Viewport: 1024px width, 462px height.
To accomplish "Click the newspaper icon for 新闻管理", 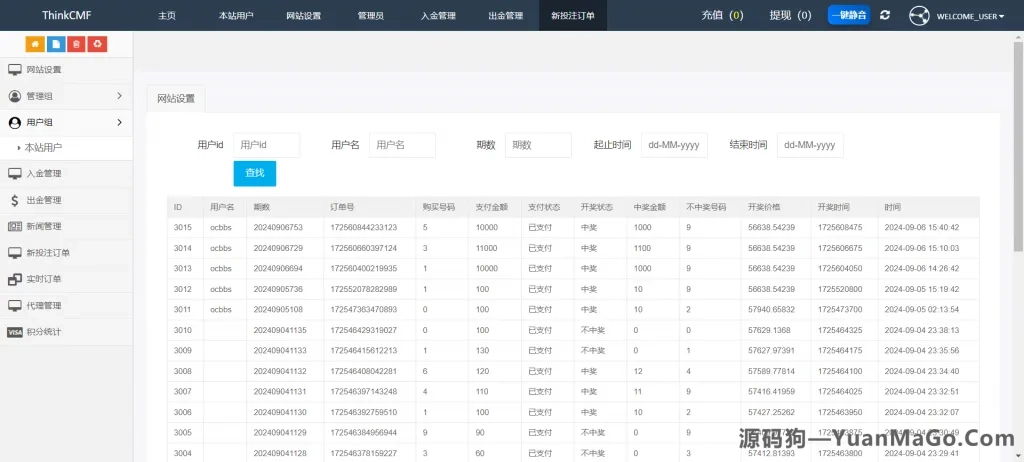I will pos(14,227).
